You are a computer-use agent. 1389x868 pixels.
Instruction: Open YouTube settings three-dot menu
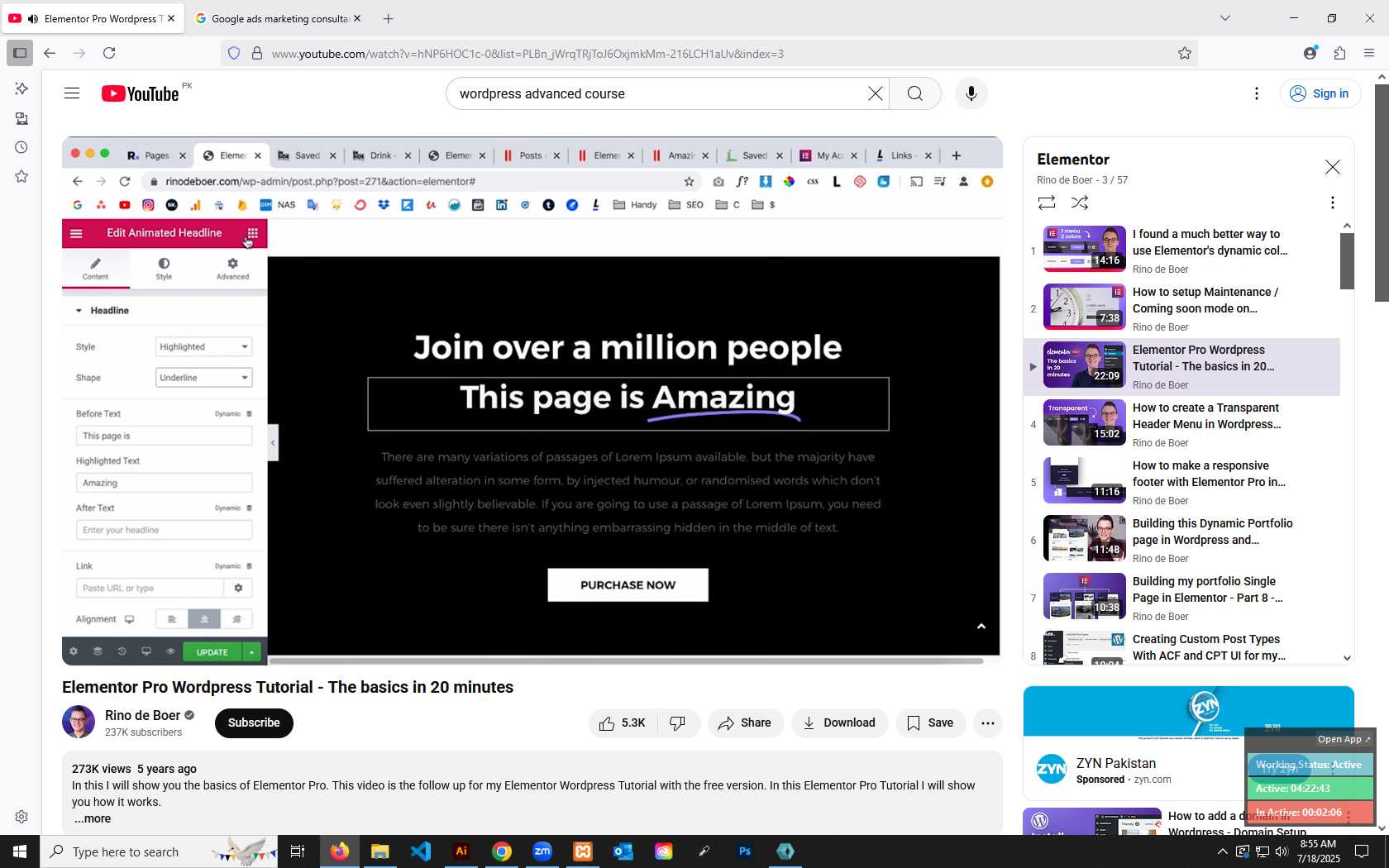click(1257, 93)
